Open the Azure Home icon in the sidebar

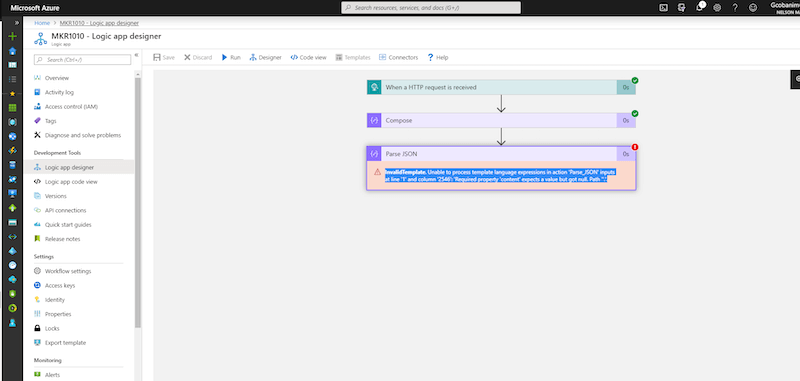click(x=12, y=50)
